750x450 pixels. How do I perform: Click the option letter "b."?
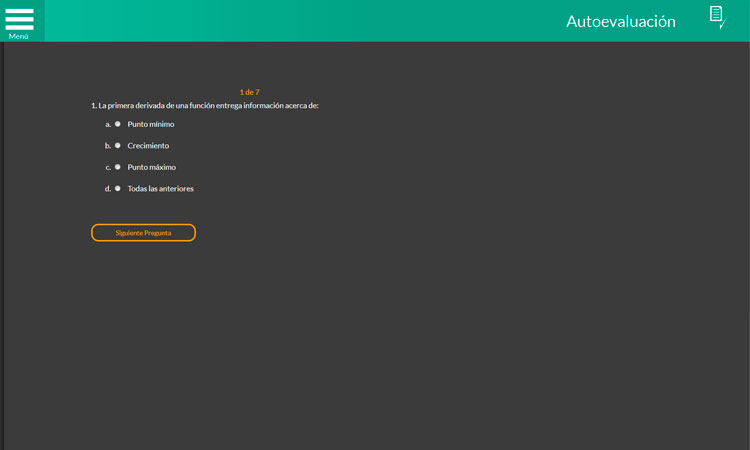[x=108, y=146]
